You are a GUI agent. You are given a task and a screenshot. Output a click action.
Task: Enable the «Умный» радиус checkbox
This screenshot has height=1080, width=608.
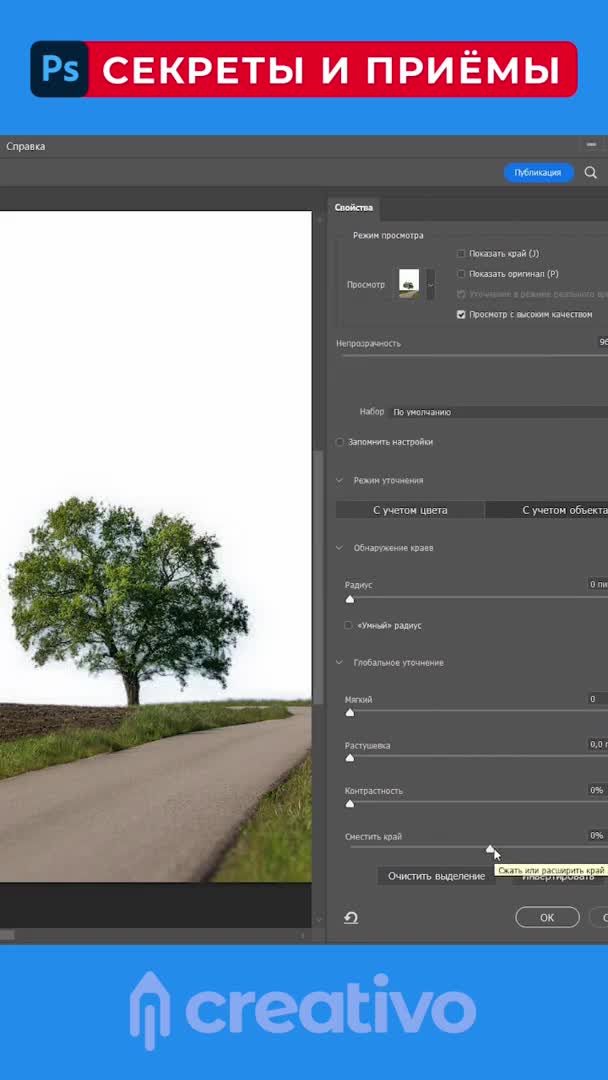coord(348,626)
